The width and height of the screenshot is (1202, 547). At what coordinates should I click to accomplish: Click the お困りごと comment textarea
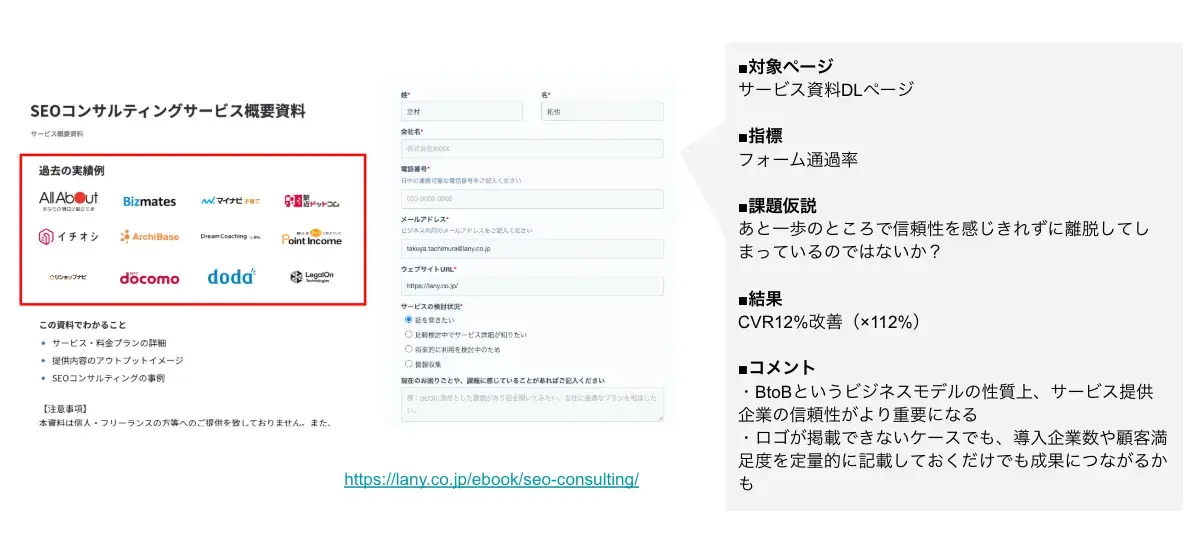(532, 404)
